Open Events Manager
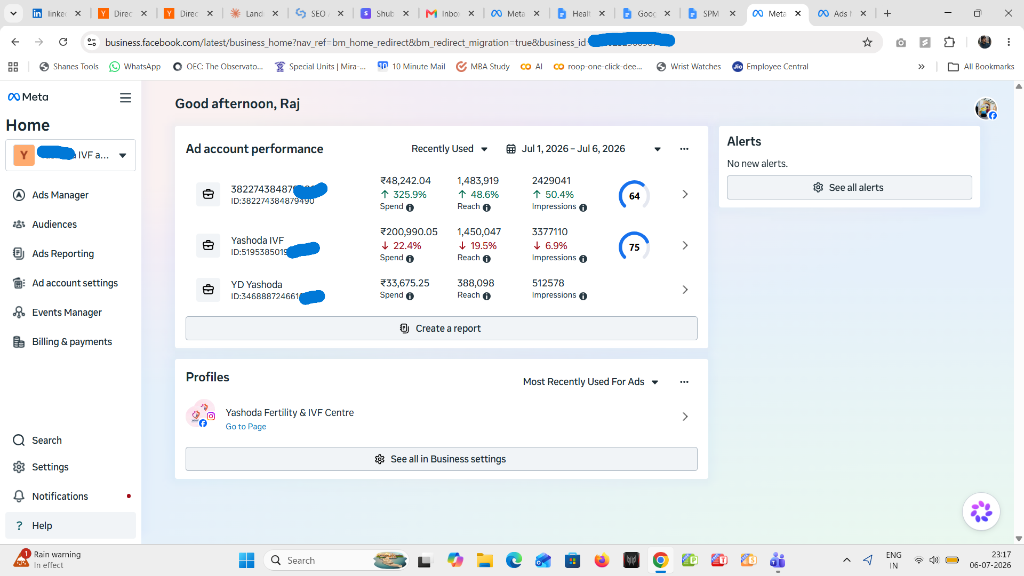Image resolution: width=1024 pixels, height=576 pixels. tap(67, 312)
